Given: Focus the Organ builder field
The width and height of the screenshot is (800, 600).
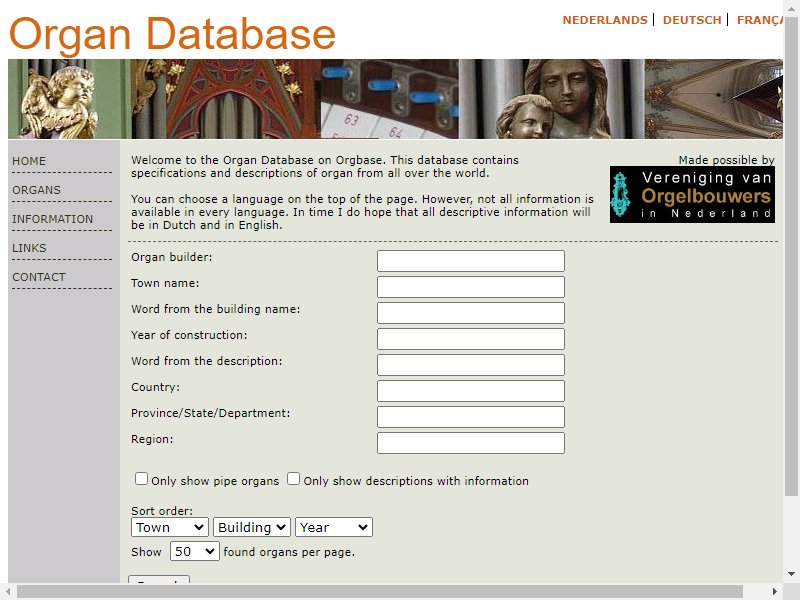Looking at the screenshot, I should click(470, 261).
